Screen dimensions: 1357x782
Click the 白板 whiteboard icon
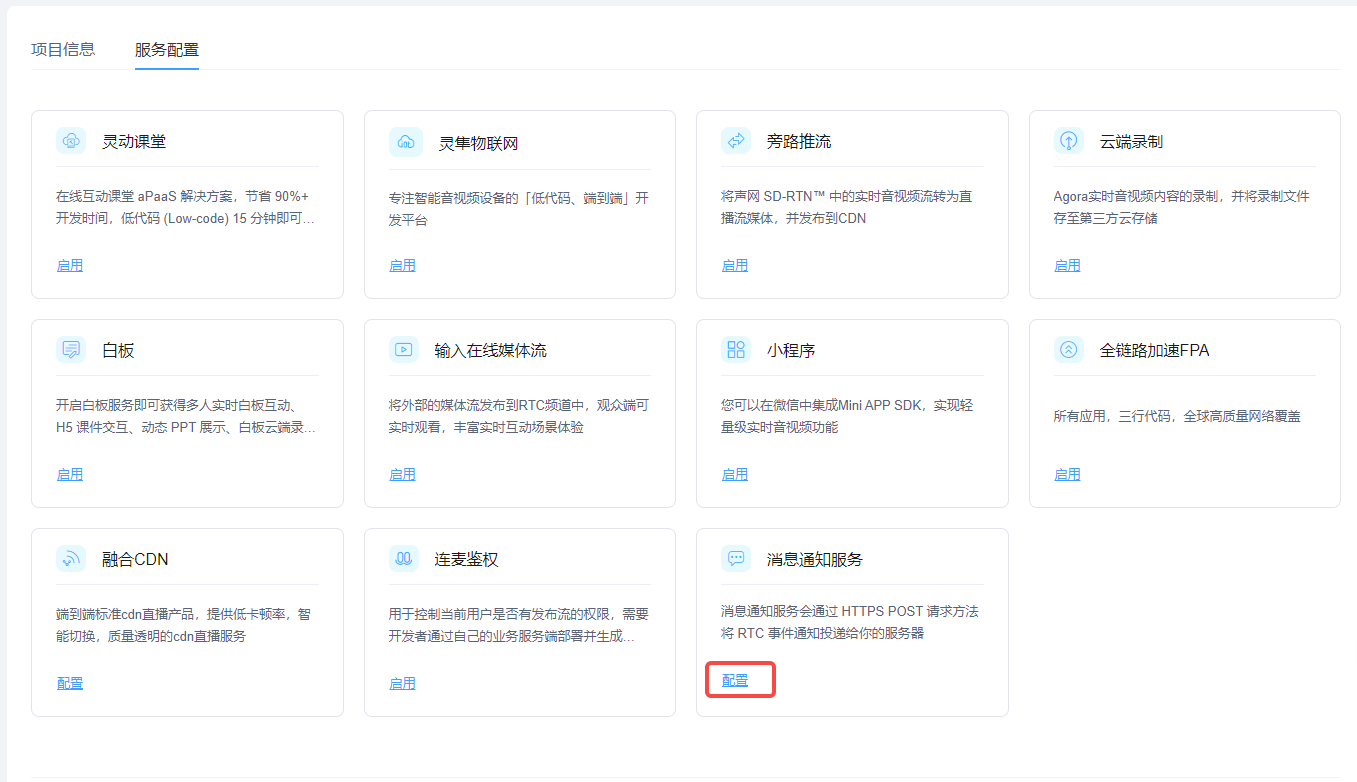click(71, 350)
